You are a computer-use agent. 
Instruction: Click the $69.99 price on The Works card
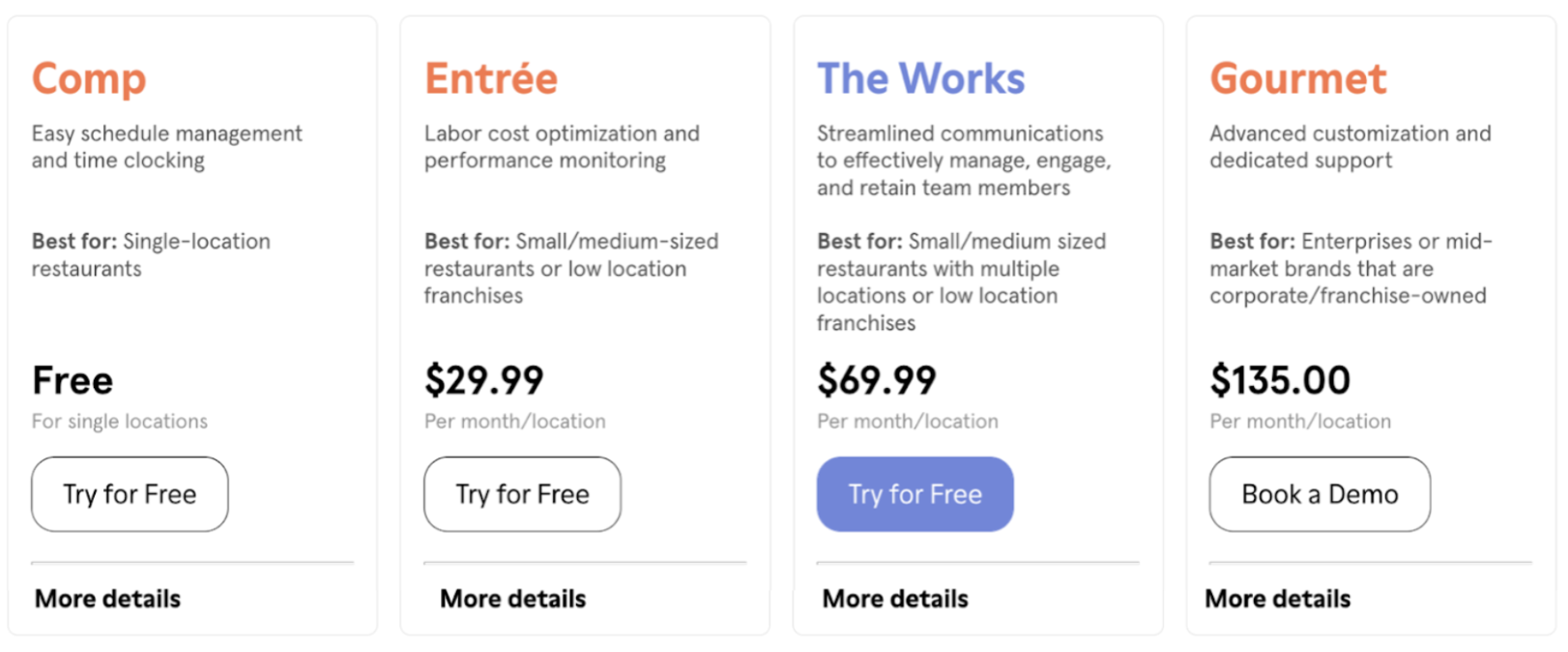[x=876, y=380]
